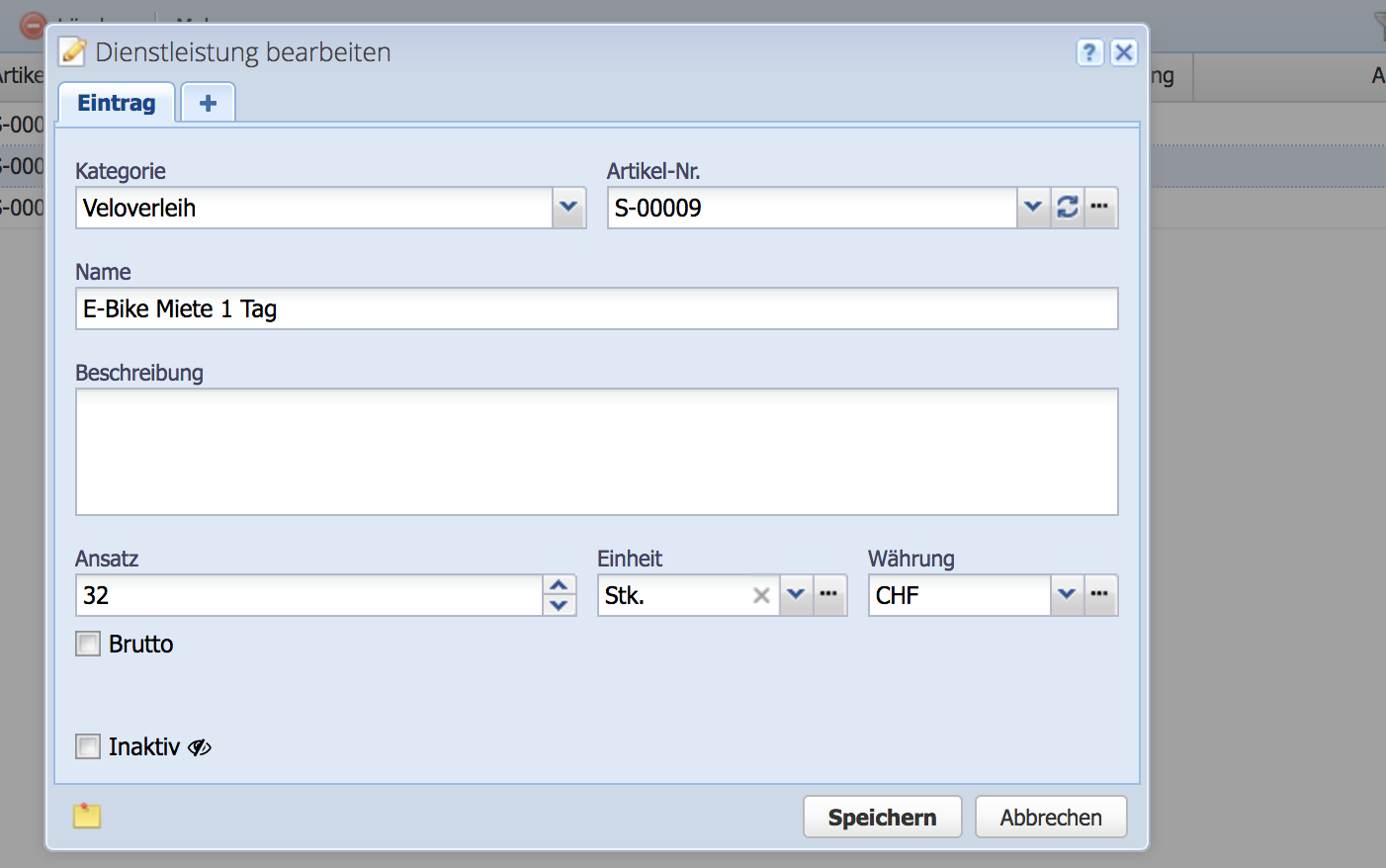Expand the Artikel-Nr. dropdown list
This screenshot has height=868, width=1386.
coord(1033,208)
